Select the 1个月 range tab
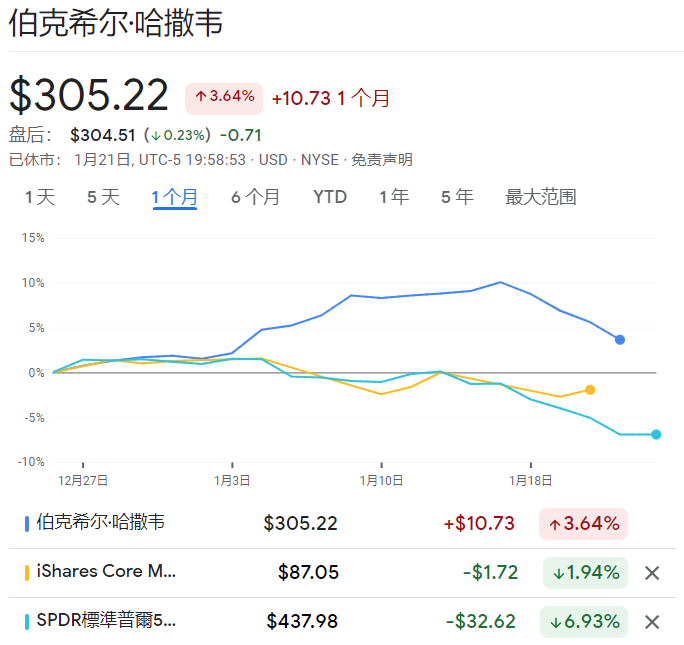This screenshot has width=684, height=645. coord(174,197)
